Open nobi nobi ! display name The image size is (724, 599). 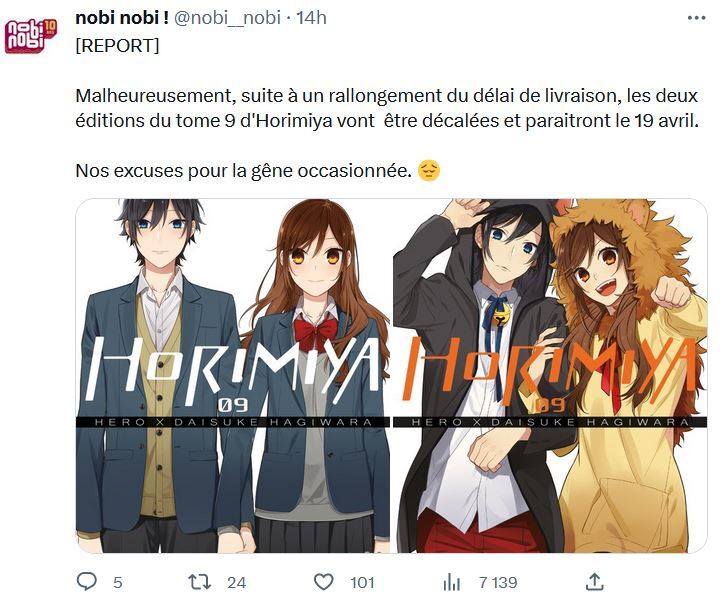(x=122, y=18)
